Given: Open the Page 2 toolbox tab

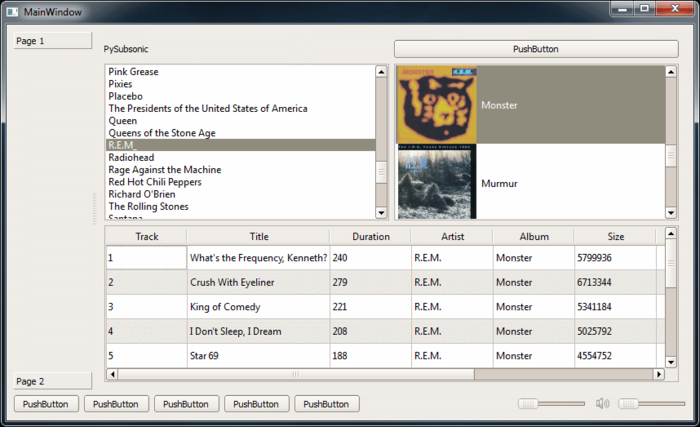Looking at the screenshot, I should 53,381.
